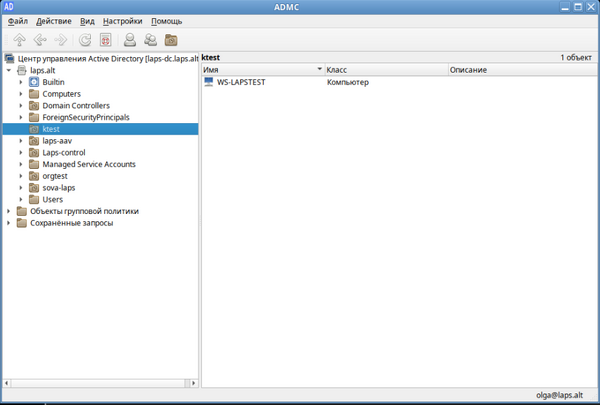Screen dimensions: 600x405
Task: Click the laps.alt domain server icon
Action: [x=22, y=70]
